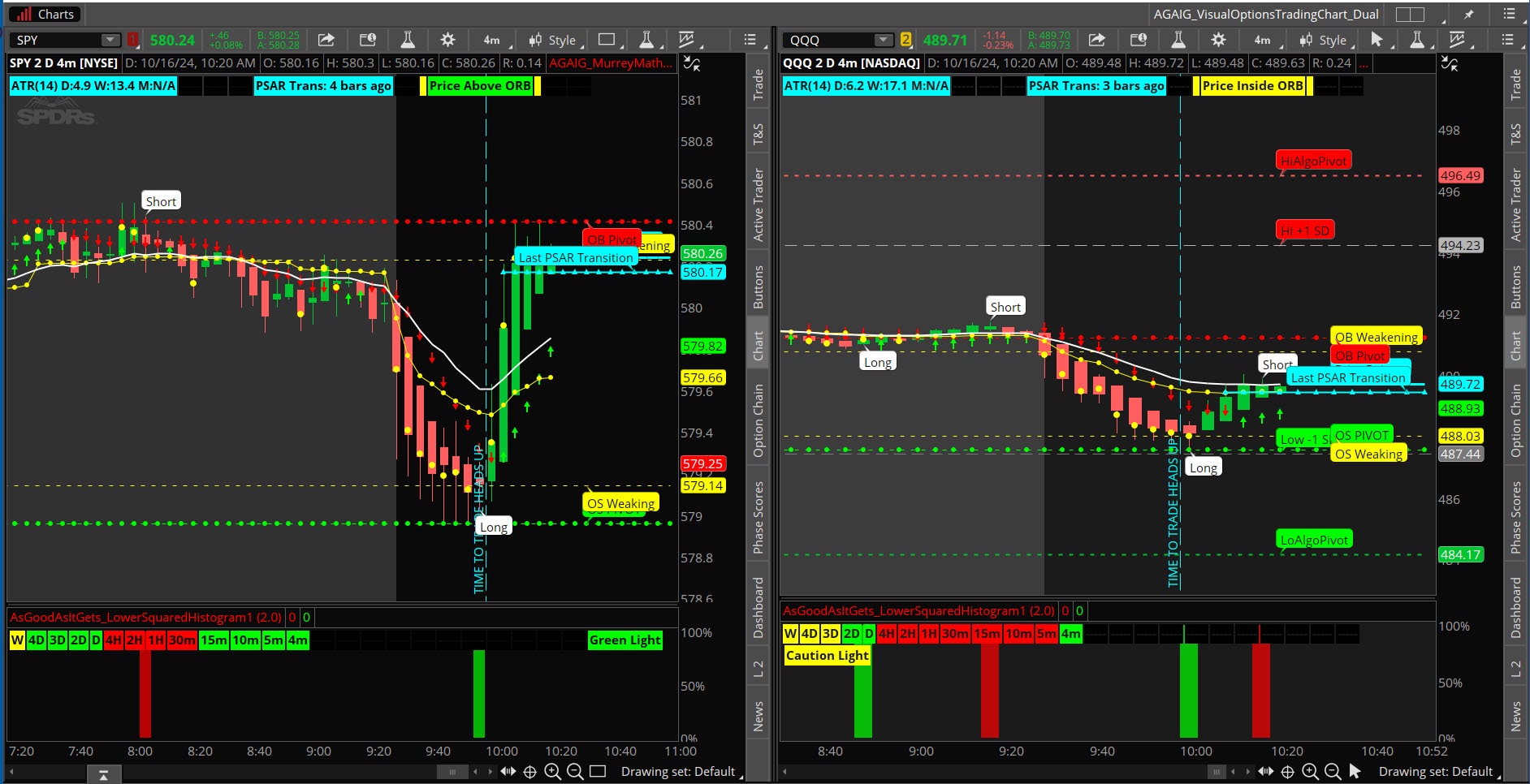1530x784 pixels.
Task: Change QQQ yellow link color number 2
Action: tap(906, 40)
